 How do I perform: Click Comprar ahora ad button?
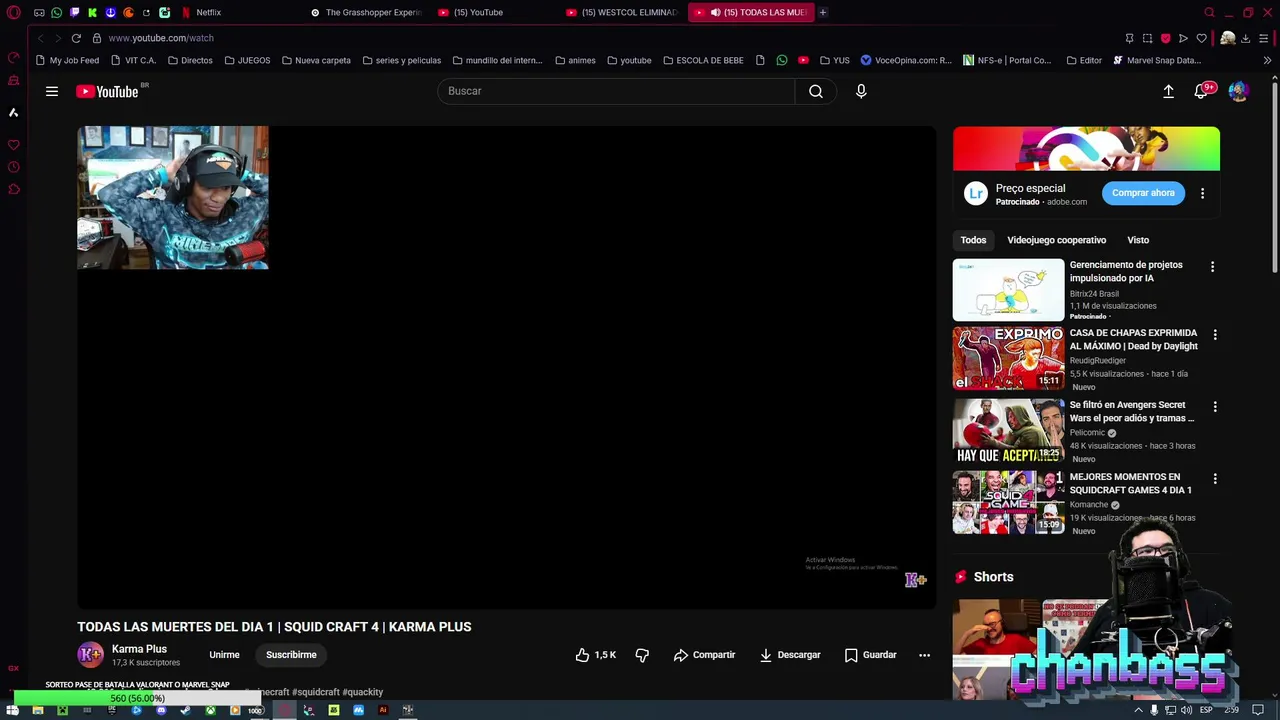[1143, 193]
